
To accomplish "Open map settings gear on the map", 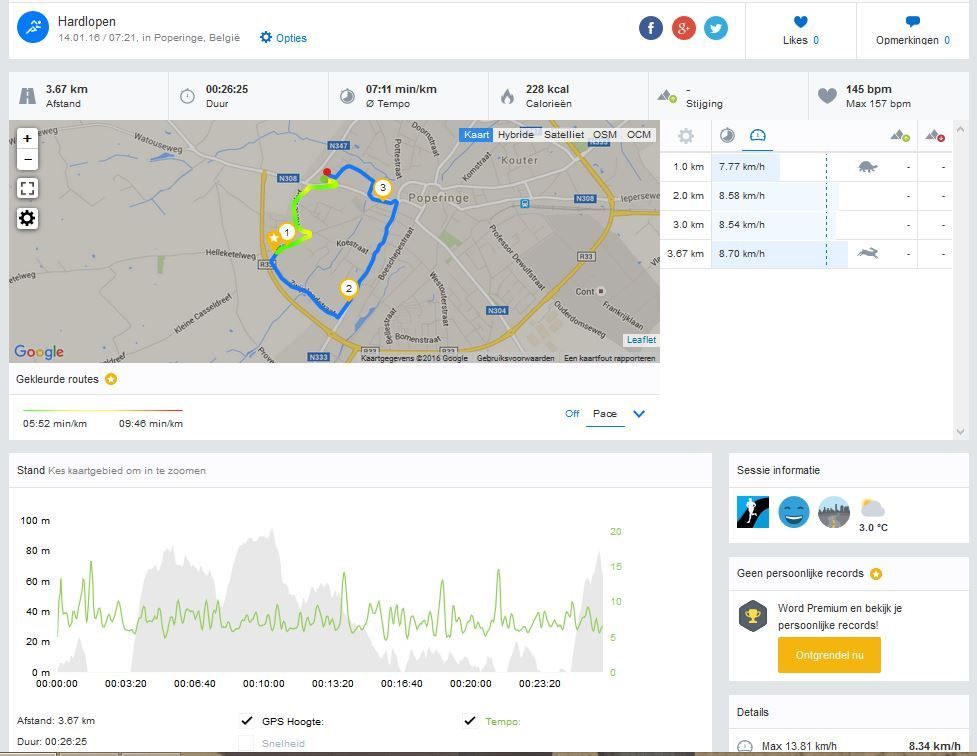I will click(28, 218).
